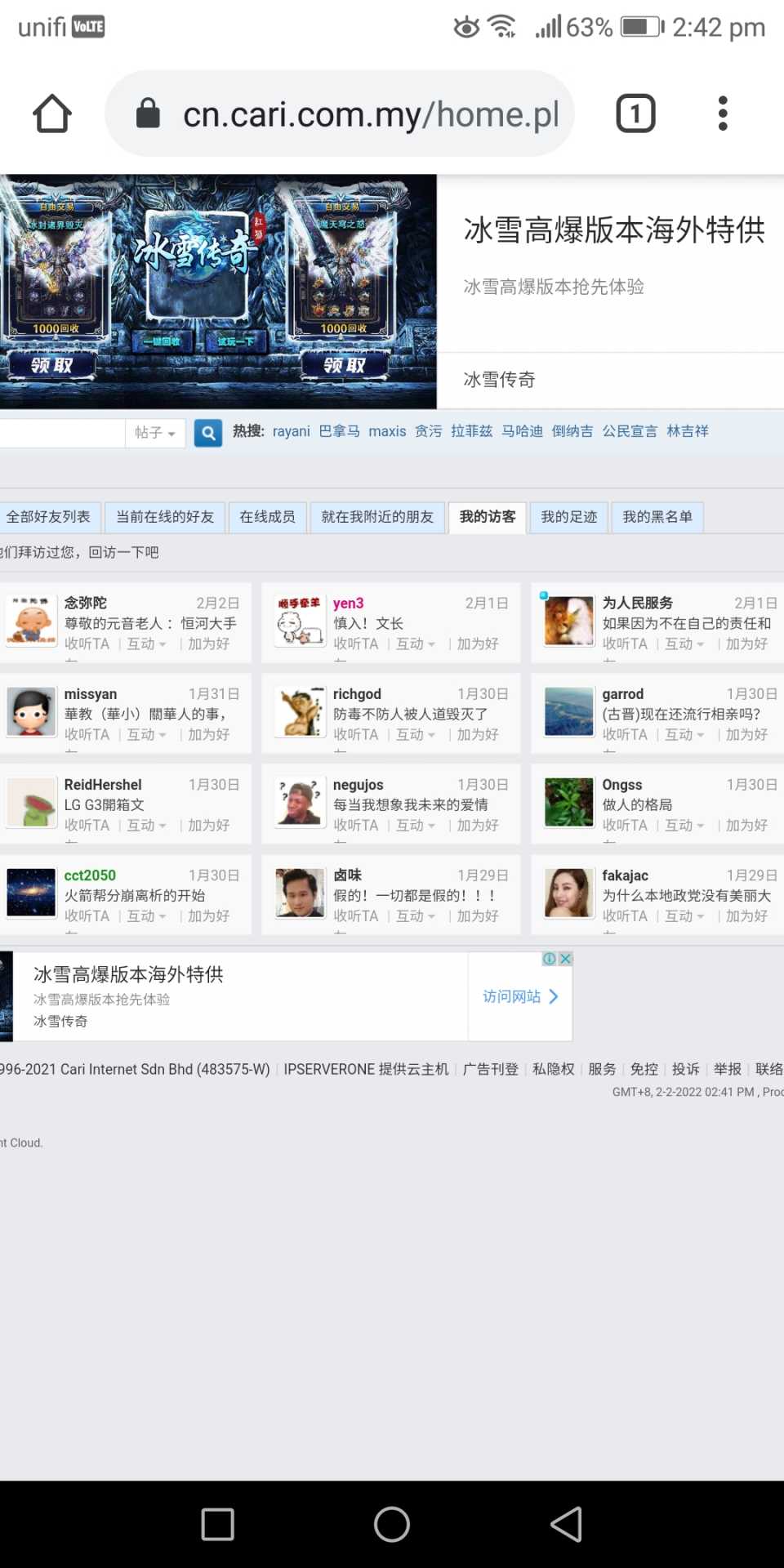The width and height of the screenshot is (784, 1568).
Task: Click 加为好友 for Ongss
Action: pos(746,825)
